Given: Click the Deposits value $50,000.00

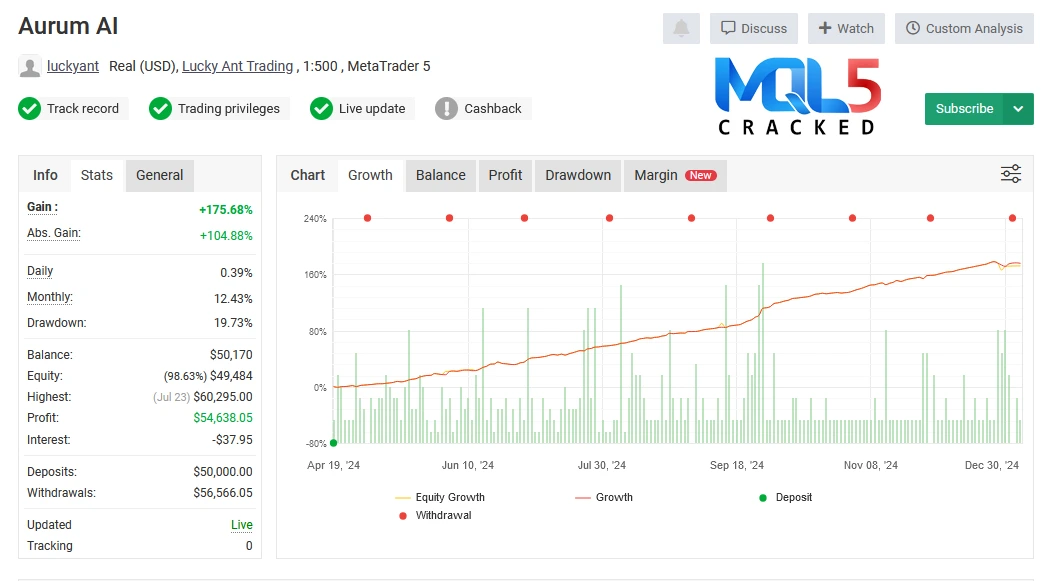Looking at the screenshot, I should tap(223, 472).
